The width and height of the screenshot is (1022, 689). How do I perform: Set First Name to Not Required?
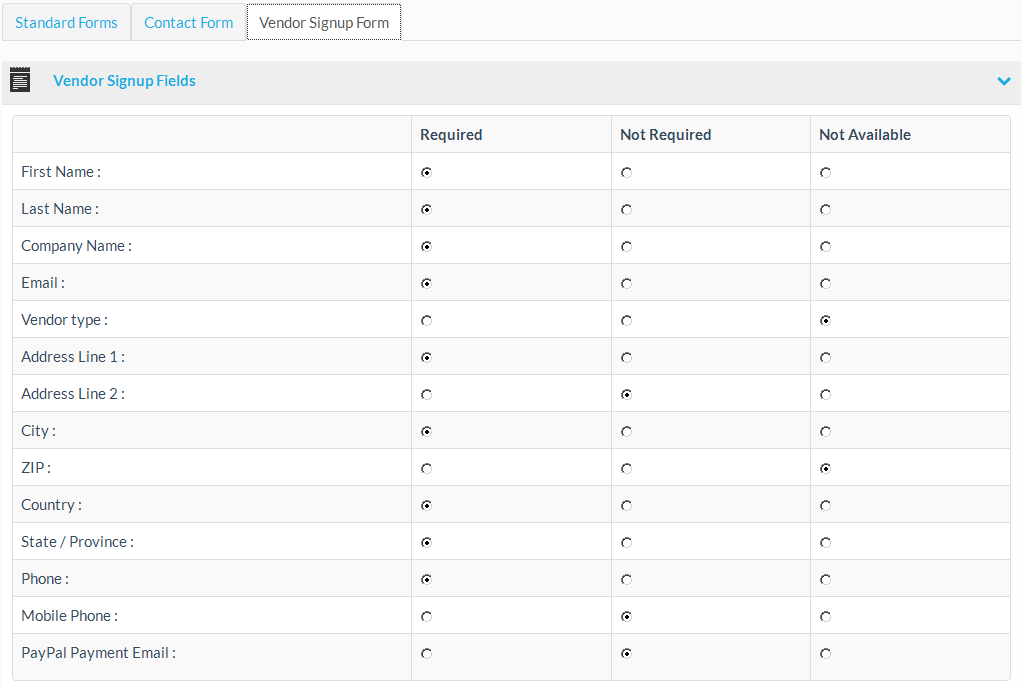[626, 173]
